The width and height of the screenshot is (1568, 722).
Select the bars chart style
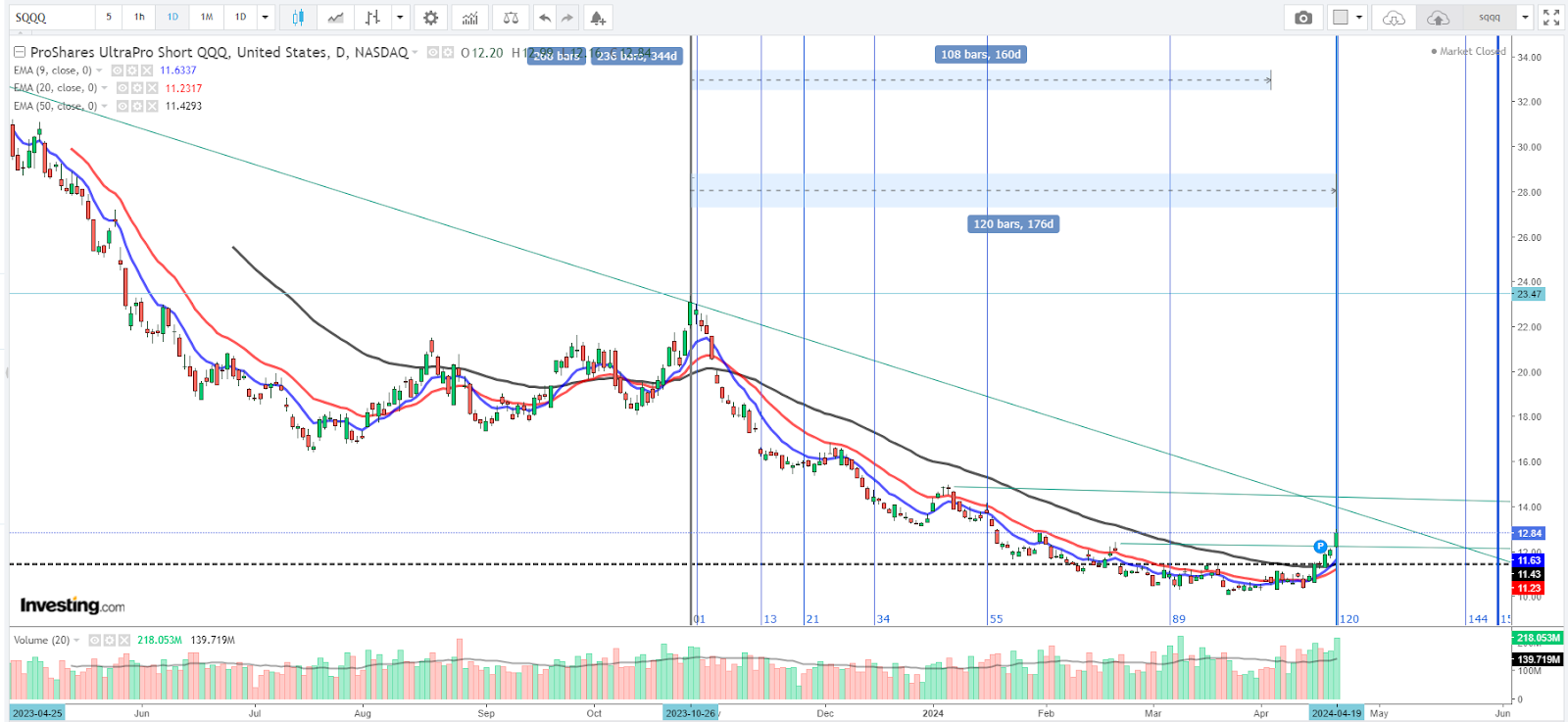tap(372, 18)
